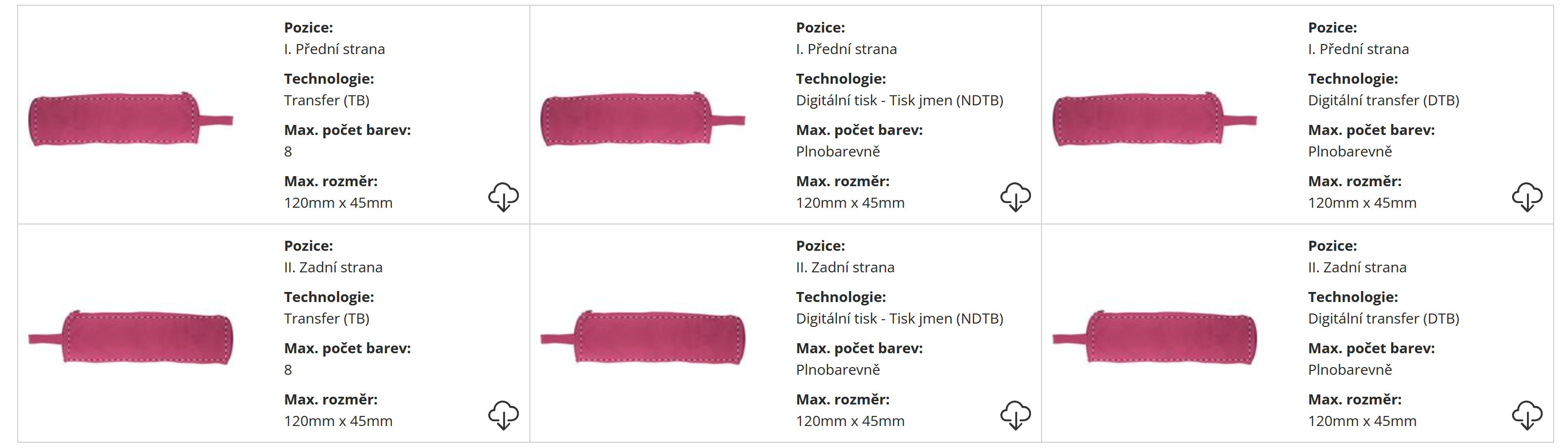Image resolution: width=1568 pixels, height=448 pixels.
Task: Click '120mm x 45mm' in back side Transfer (TB) card
Action: coord(338,421)
